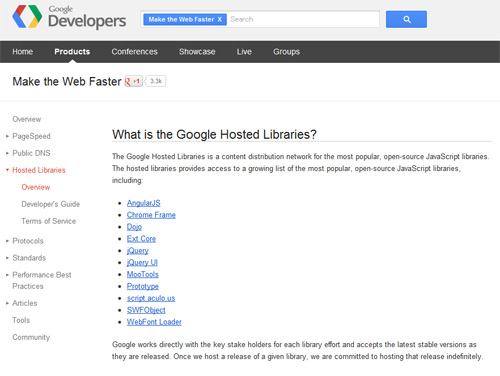
Task: Follow the WebFont Loader library link
Action: click(x=154, y=322)
